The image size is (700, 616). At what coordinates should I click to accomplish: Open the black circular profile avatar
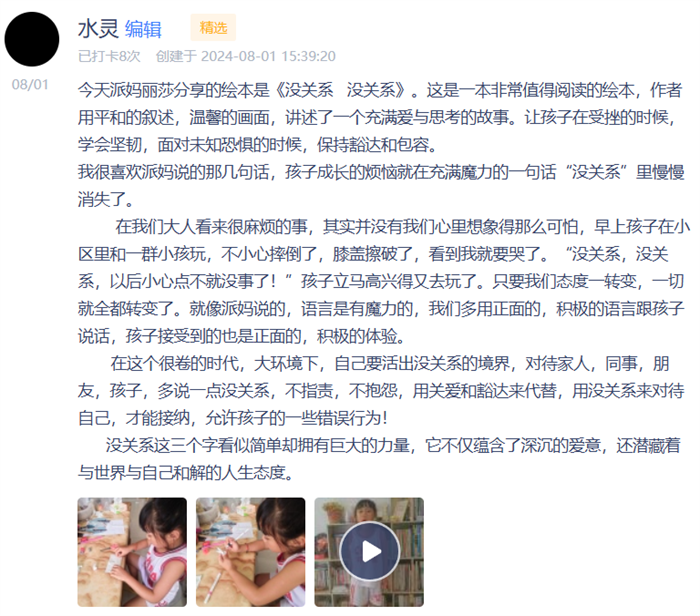pyautogui.click(x=32, y=39)
